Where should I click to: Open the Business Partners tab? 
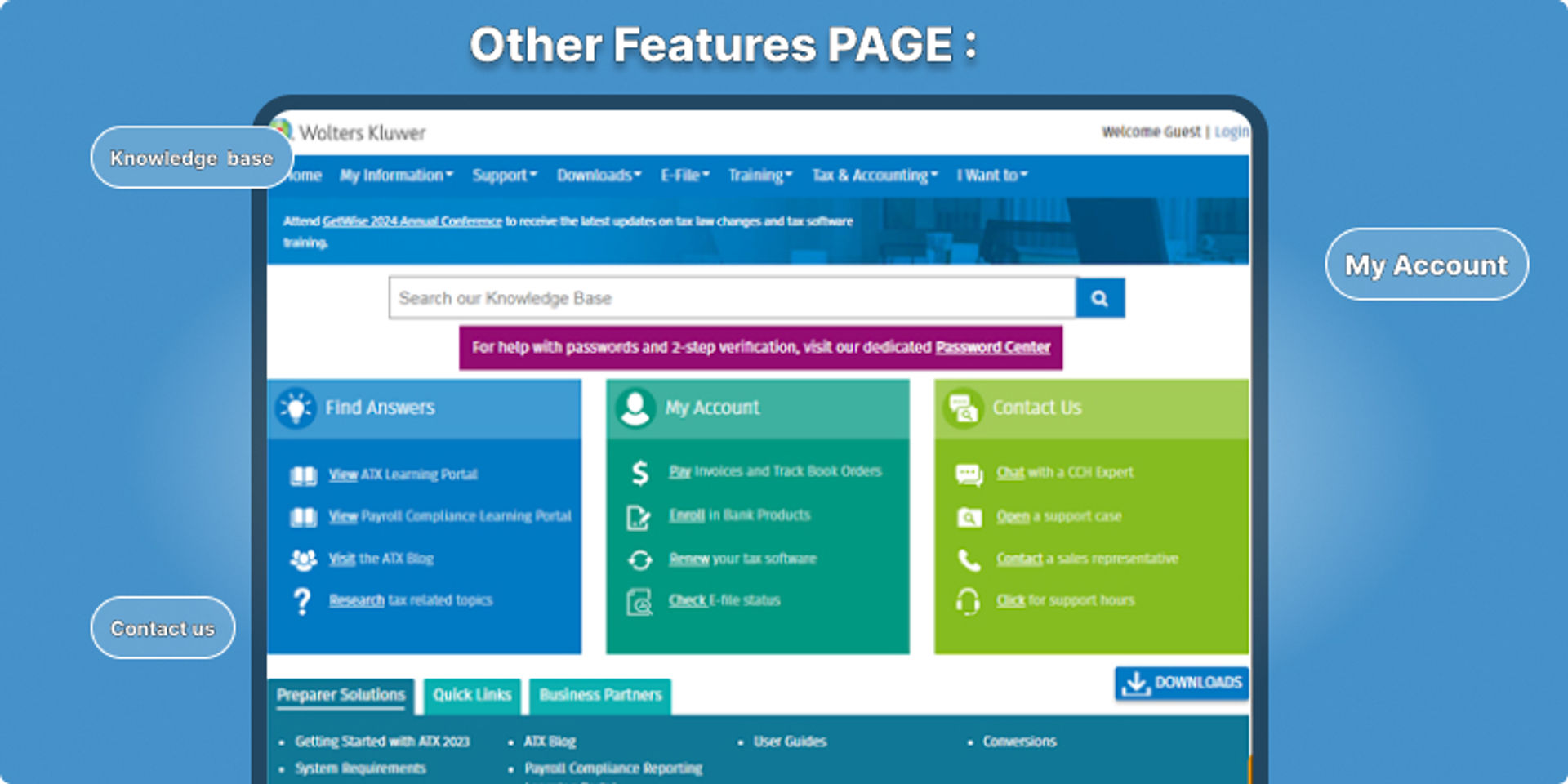pos(600,696)
